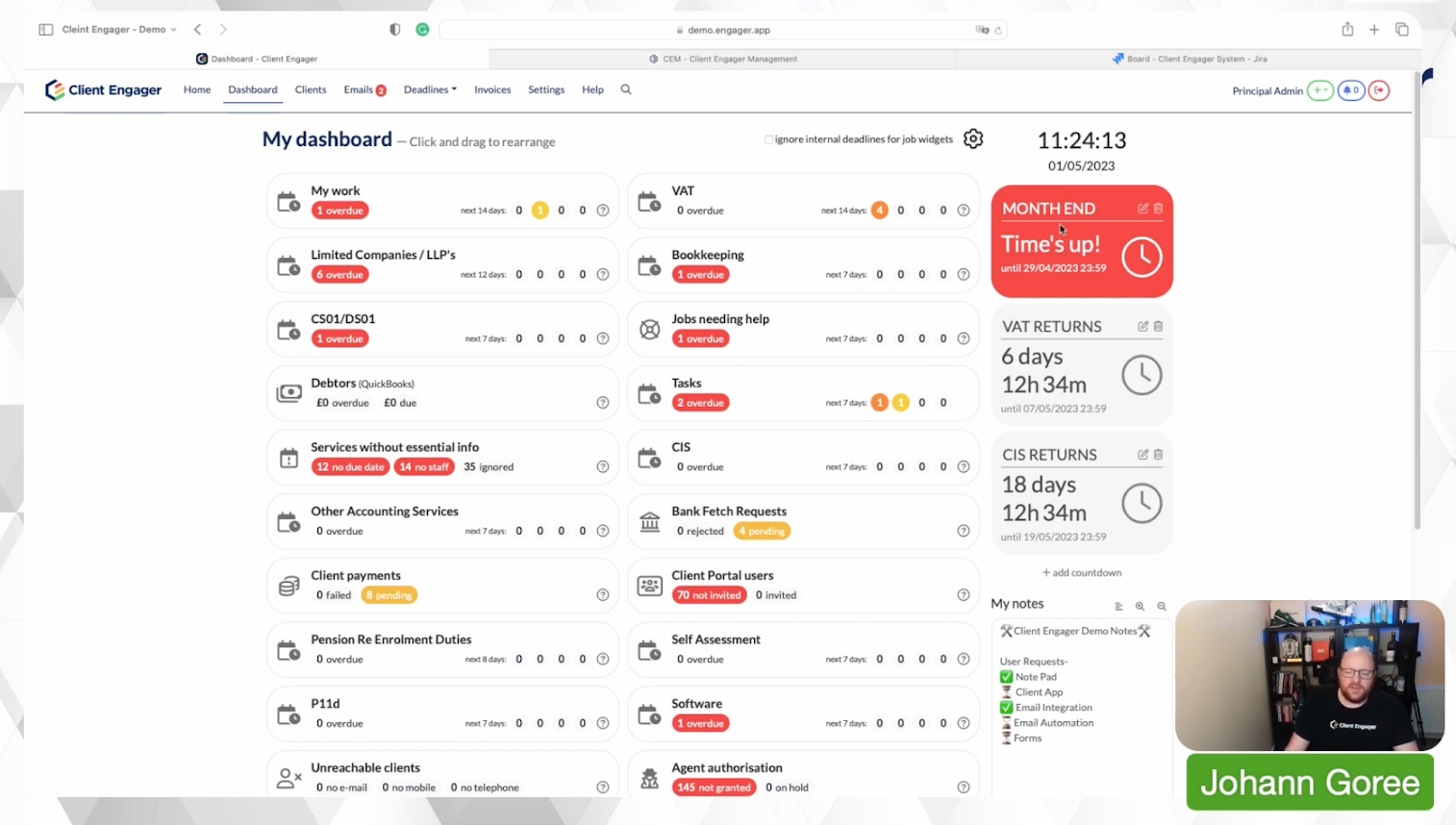Image resolution: width=1456 pixels, height=825 pixels.
Task: Click 70 not invited badge
Action: click(x=710, y=595)
